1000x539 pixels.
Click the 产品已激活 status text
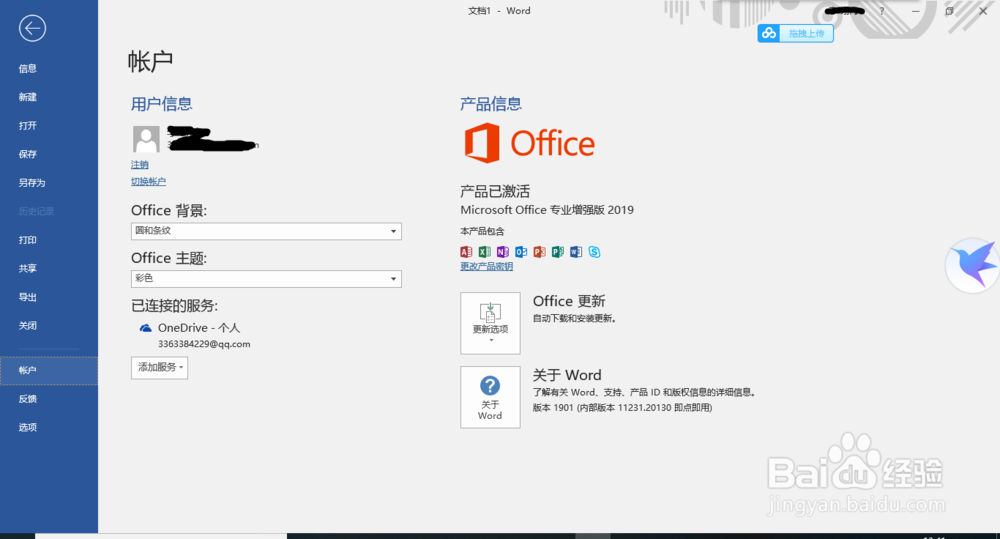(x=495, y=191)
